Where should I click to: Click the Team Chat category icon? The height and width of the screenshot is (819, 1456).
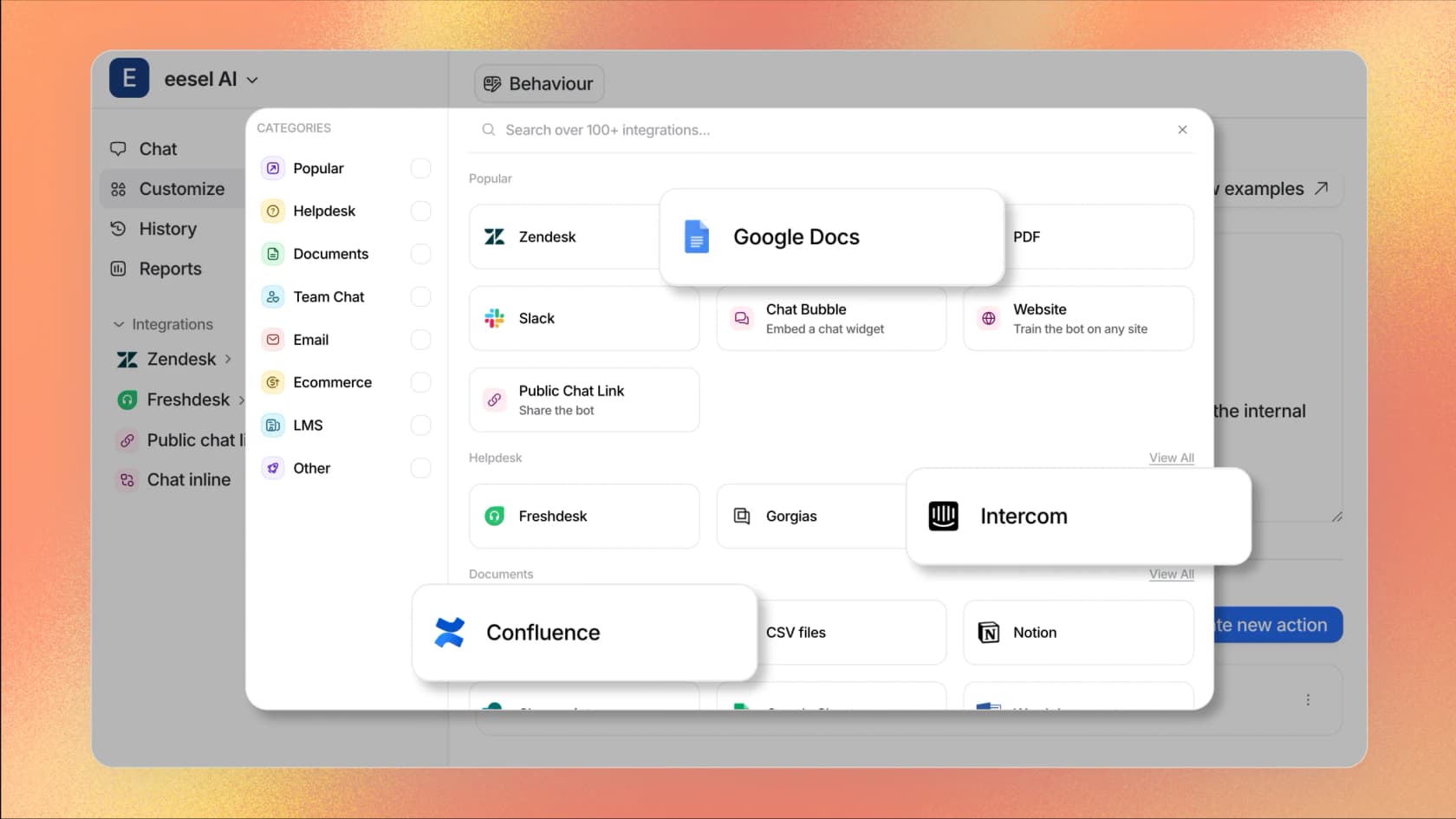(273, 296)
